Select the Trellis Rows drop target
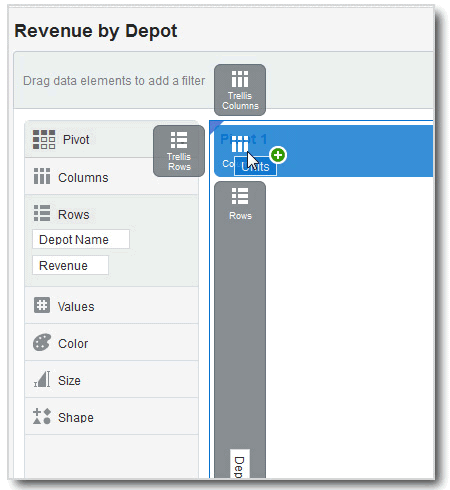The height and width of the screenshot is (490, 450). tap(179, 151)
